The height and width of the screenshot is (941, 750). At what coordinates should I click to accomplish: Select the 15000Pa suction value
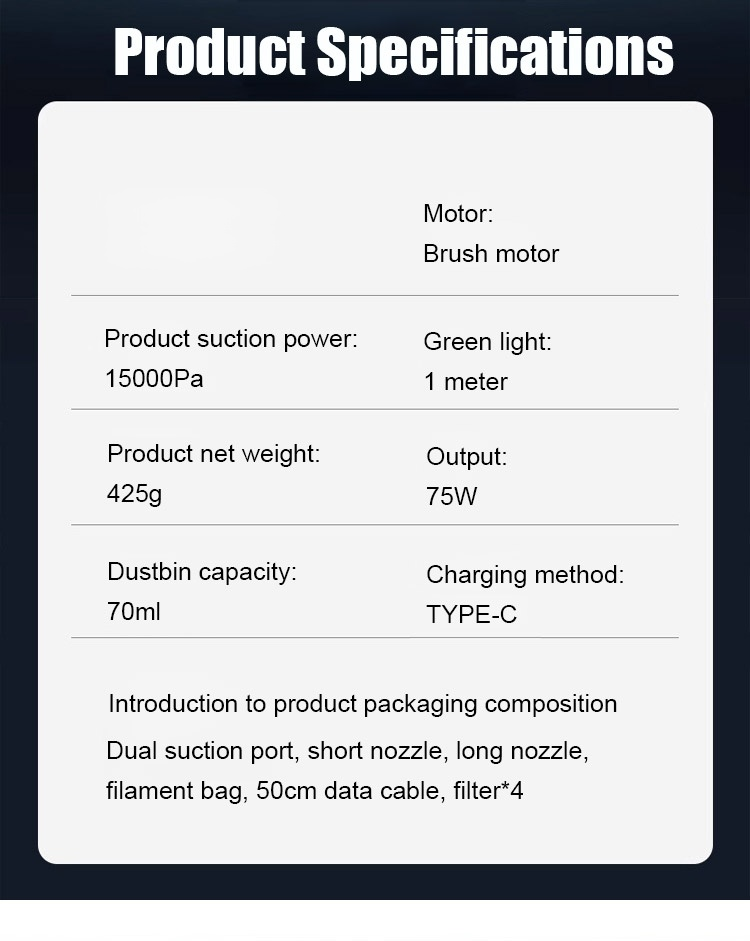(x=154, y=379)
